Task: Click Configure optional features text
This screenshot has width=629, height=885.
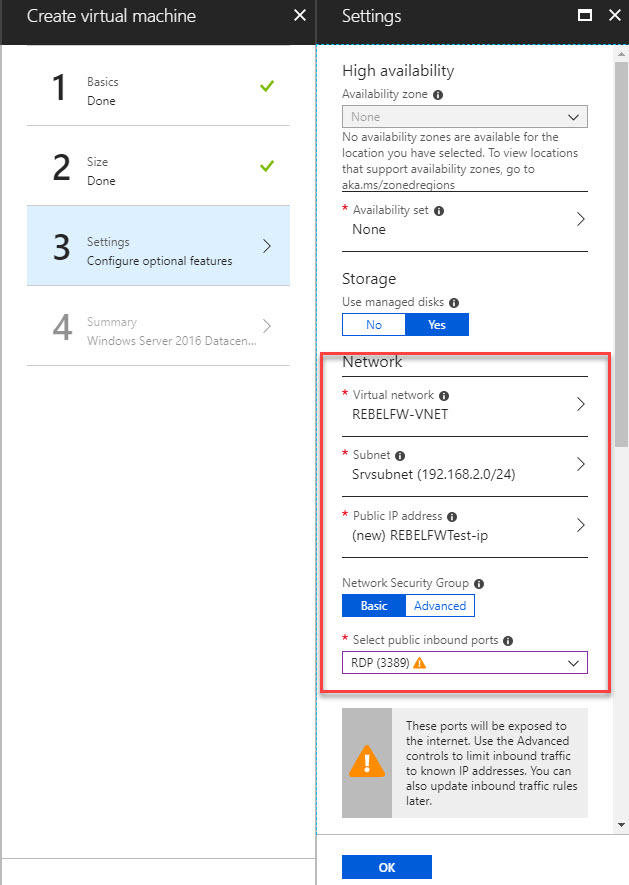Action: click(x=159, y=261)
